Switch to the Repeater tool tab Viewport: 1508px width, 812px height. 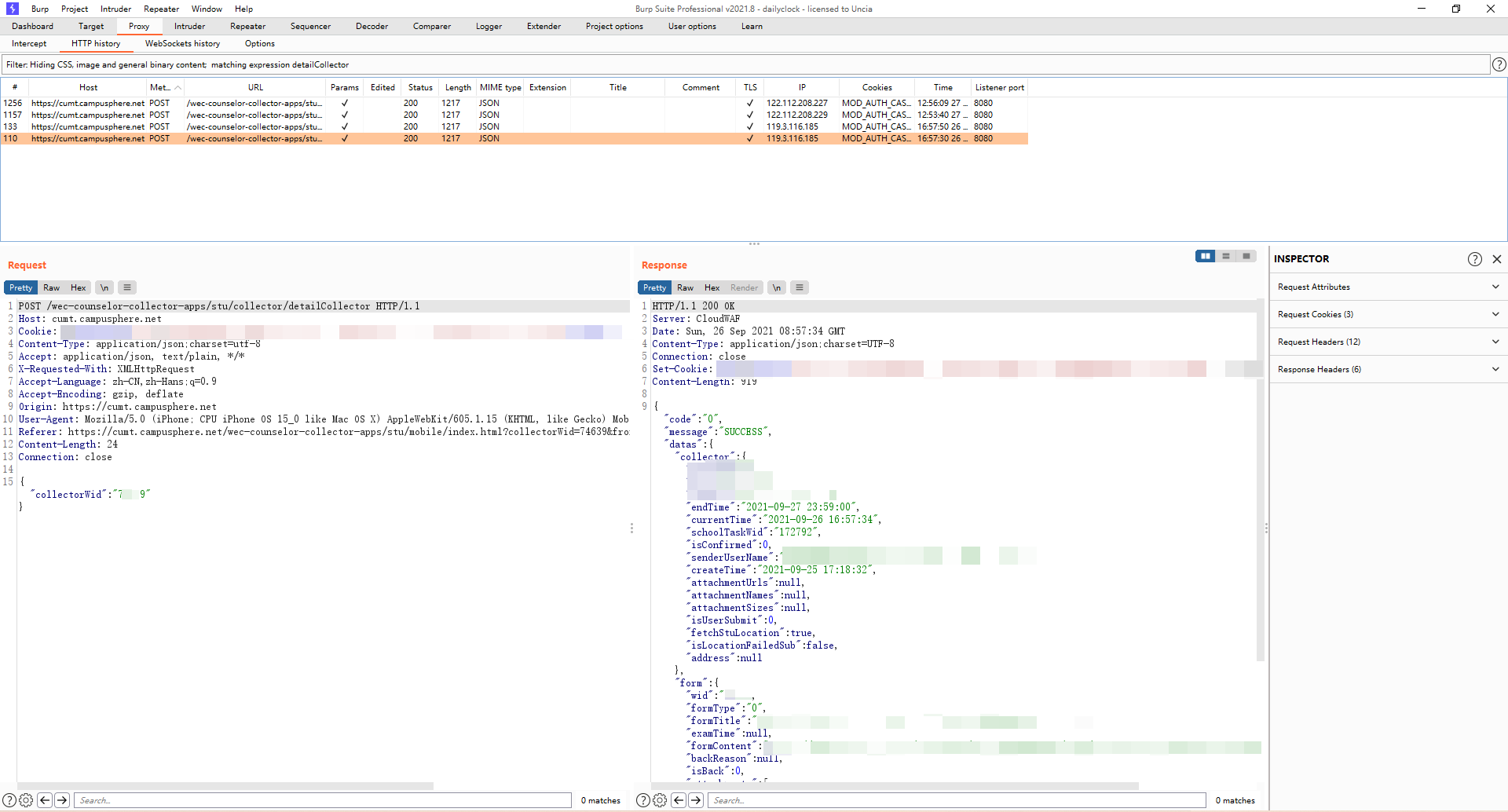(248, 26)
